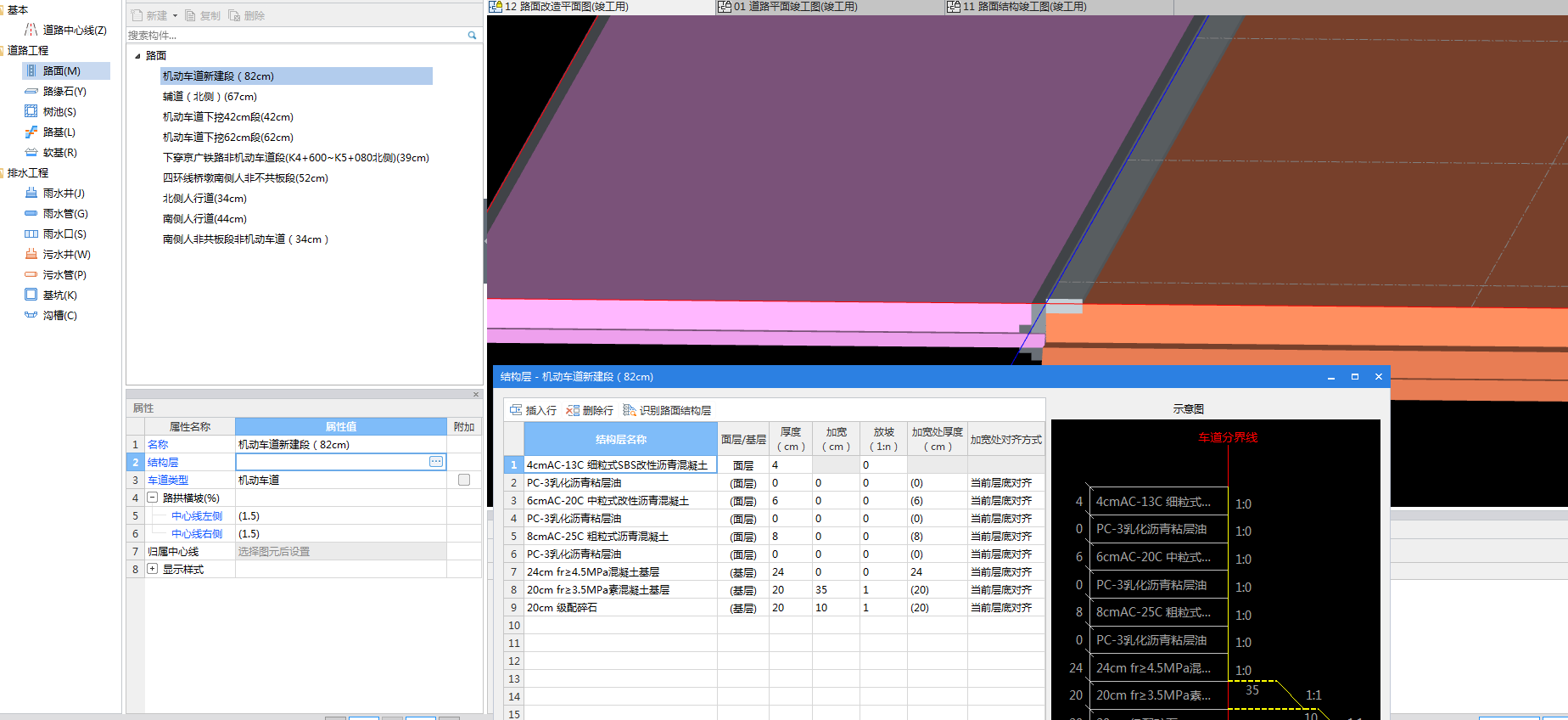Click 车道类型 value 机动车道
The image size is (1568, 720).
341,480
